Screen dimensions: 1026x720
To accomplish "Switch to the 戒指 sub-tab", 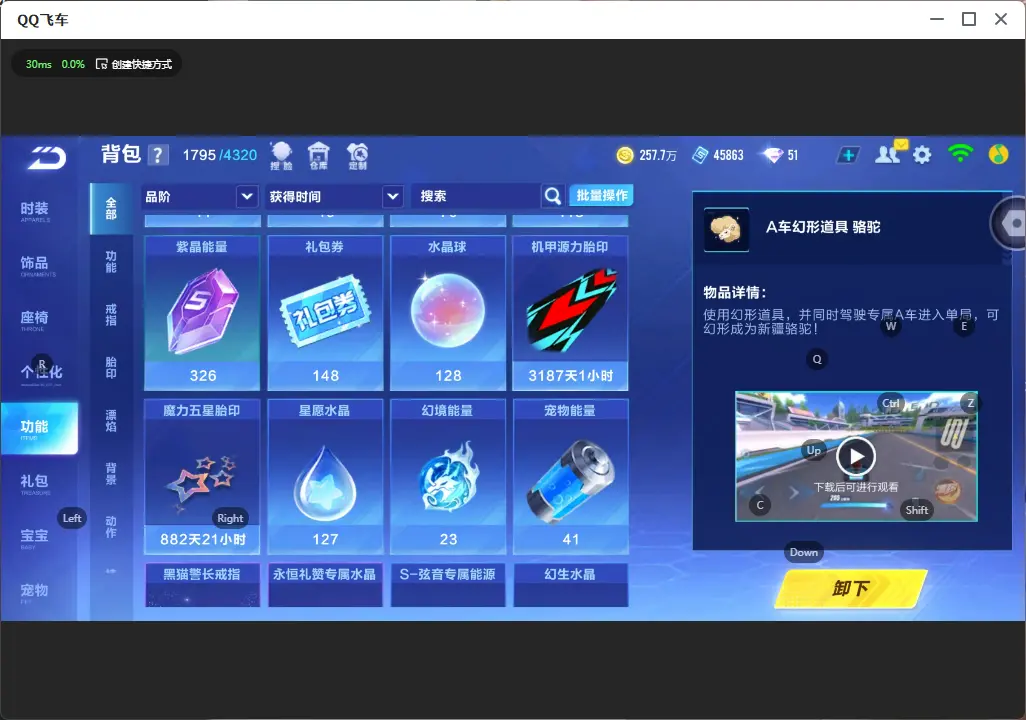I will tap(111, 315).
